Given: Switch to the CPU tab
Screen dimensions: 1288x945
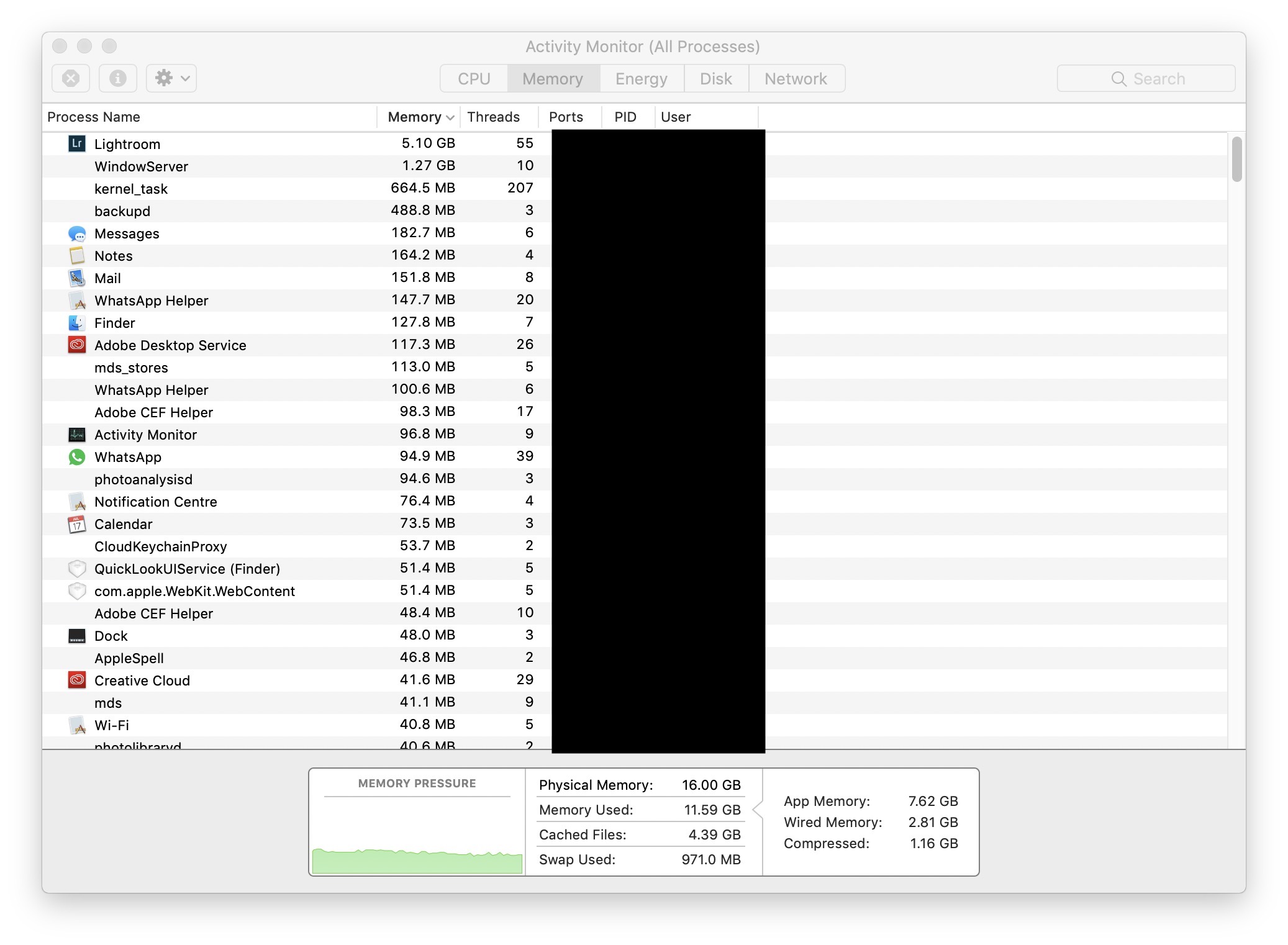Looking at the screenshot, I should [x=474, y=79].
